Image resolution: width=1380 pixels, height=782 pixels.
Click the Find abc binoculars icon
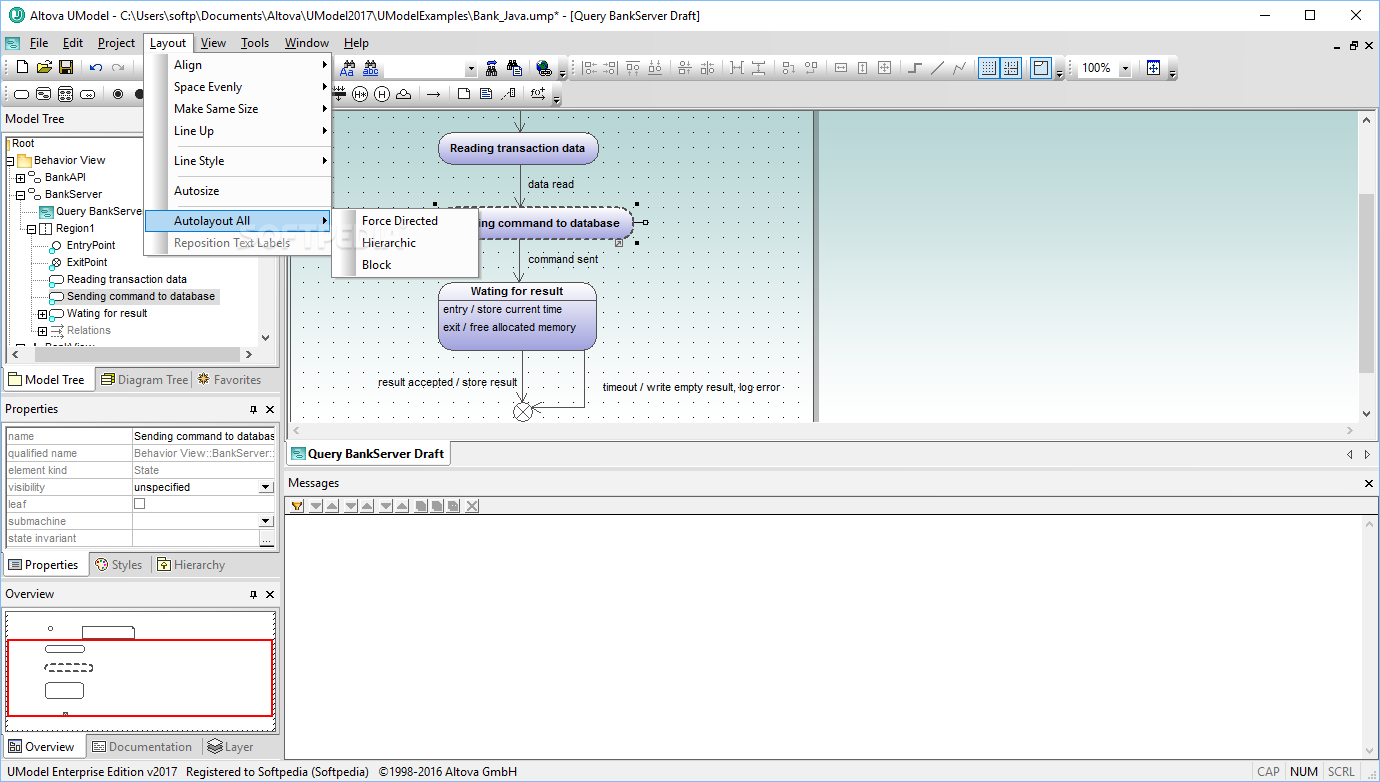pyautogui.click(x=371, y=67)
